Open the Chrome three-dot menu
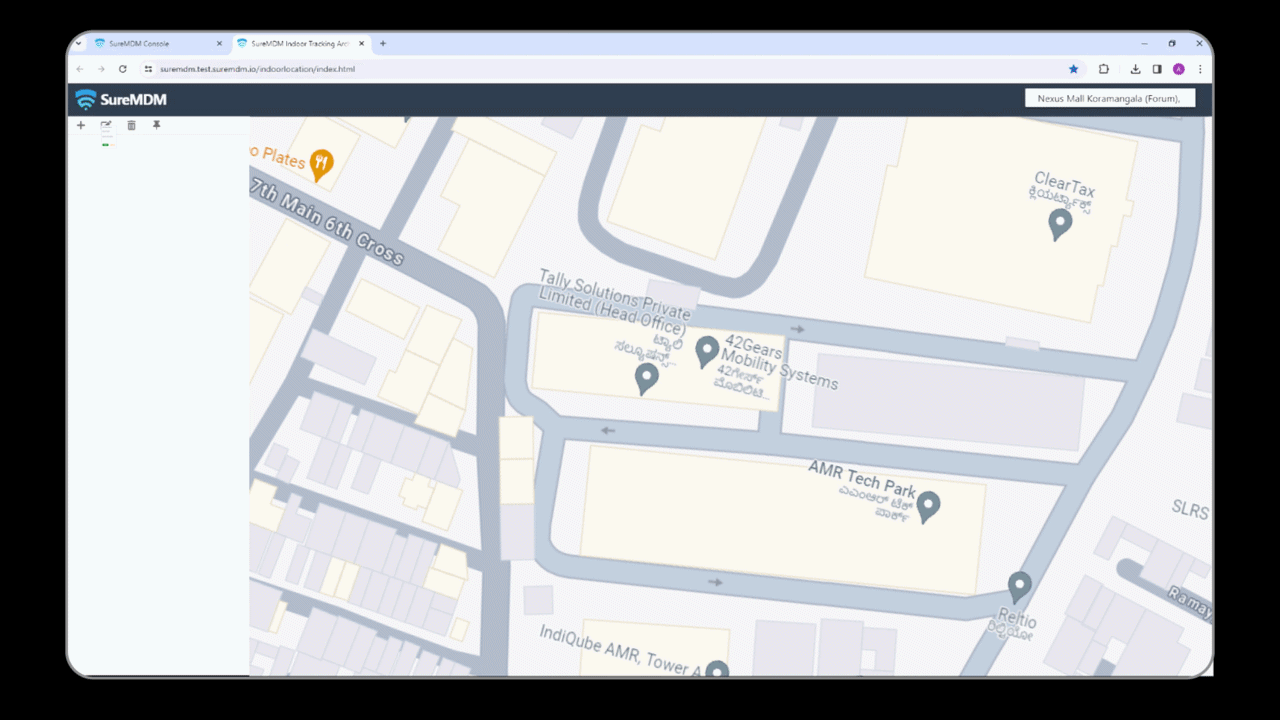The image size is (1280, 720). click(x=1200, y=69)
